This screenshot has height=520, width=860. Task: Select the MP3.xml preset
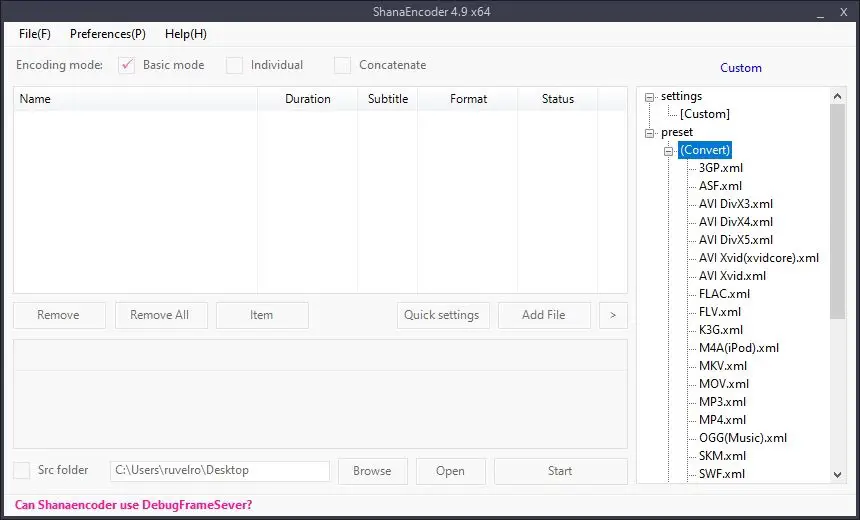pyautogui.click(x=722, y=402)
